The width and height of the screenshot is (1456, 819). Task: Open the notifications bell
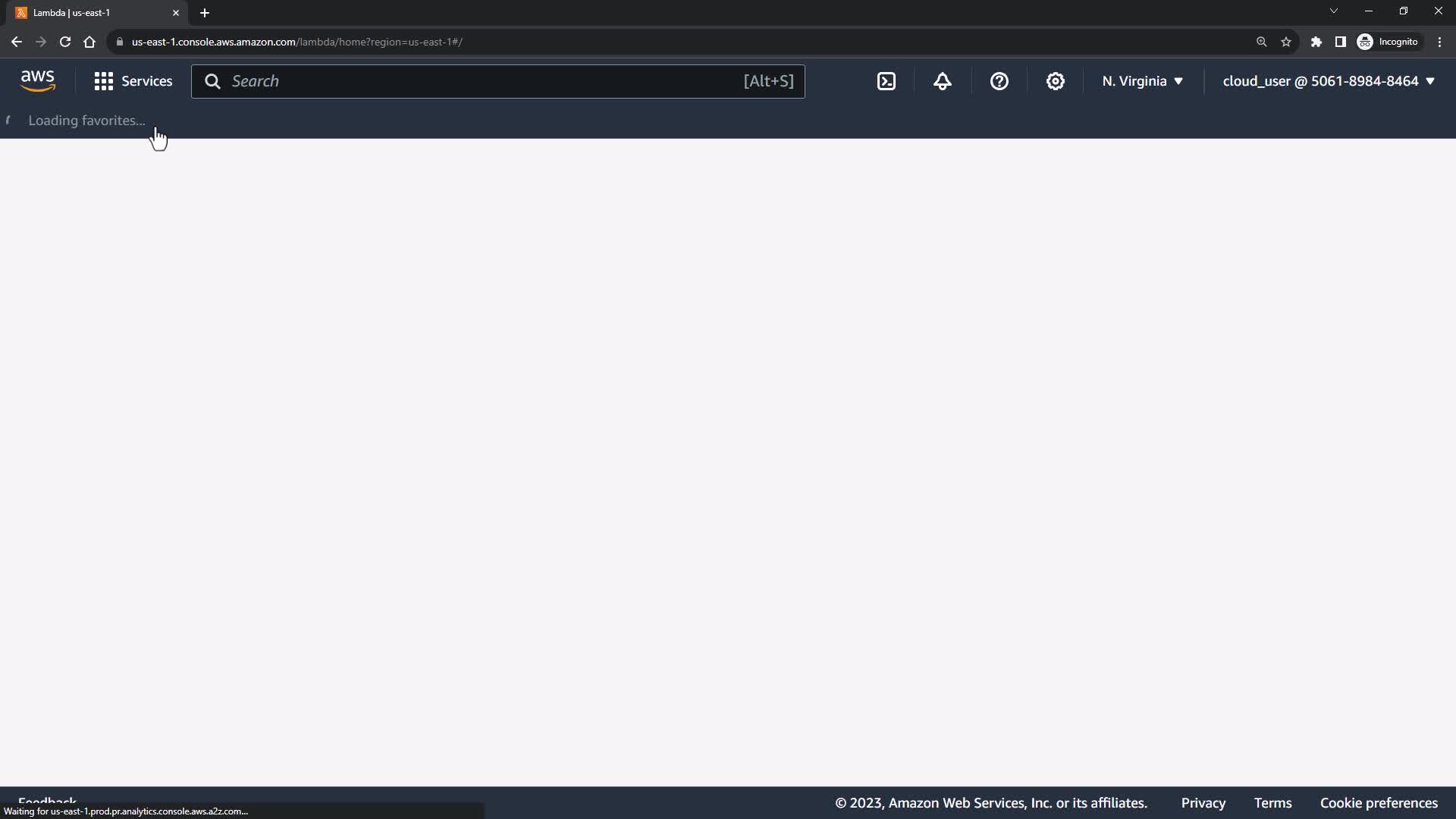pos(943,81)
